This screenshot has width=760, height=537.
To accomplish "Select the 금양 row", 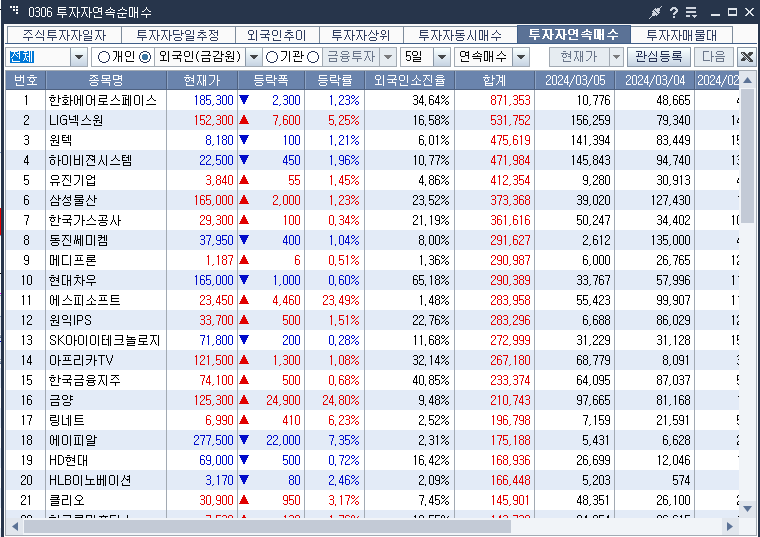I will pos(372,400).
